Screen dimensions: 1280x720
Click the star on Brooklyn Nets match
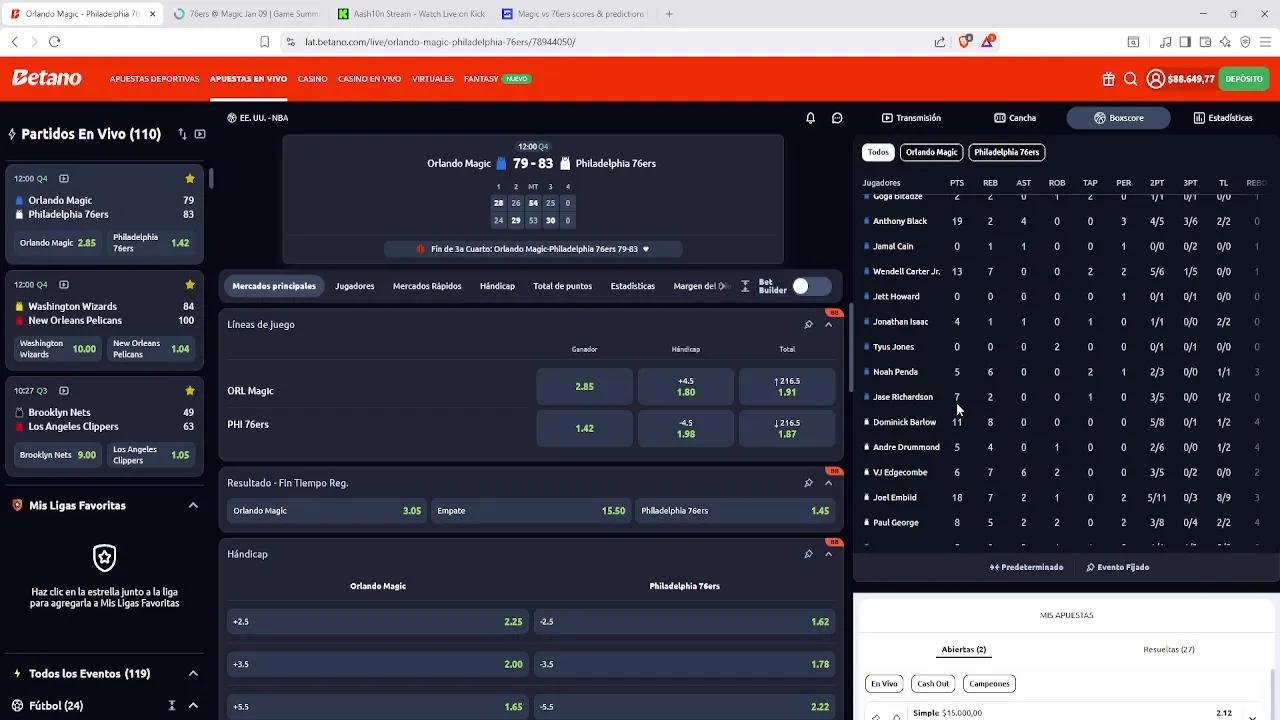click(x=190, y=391)
